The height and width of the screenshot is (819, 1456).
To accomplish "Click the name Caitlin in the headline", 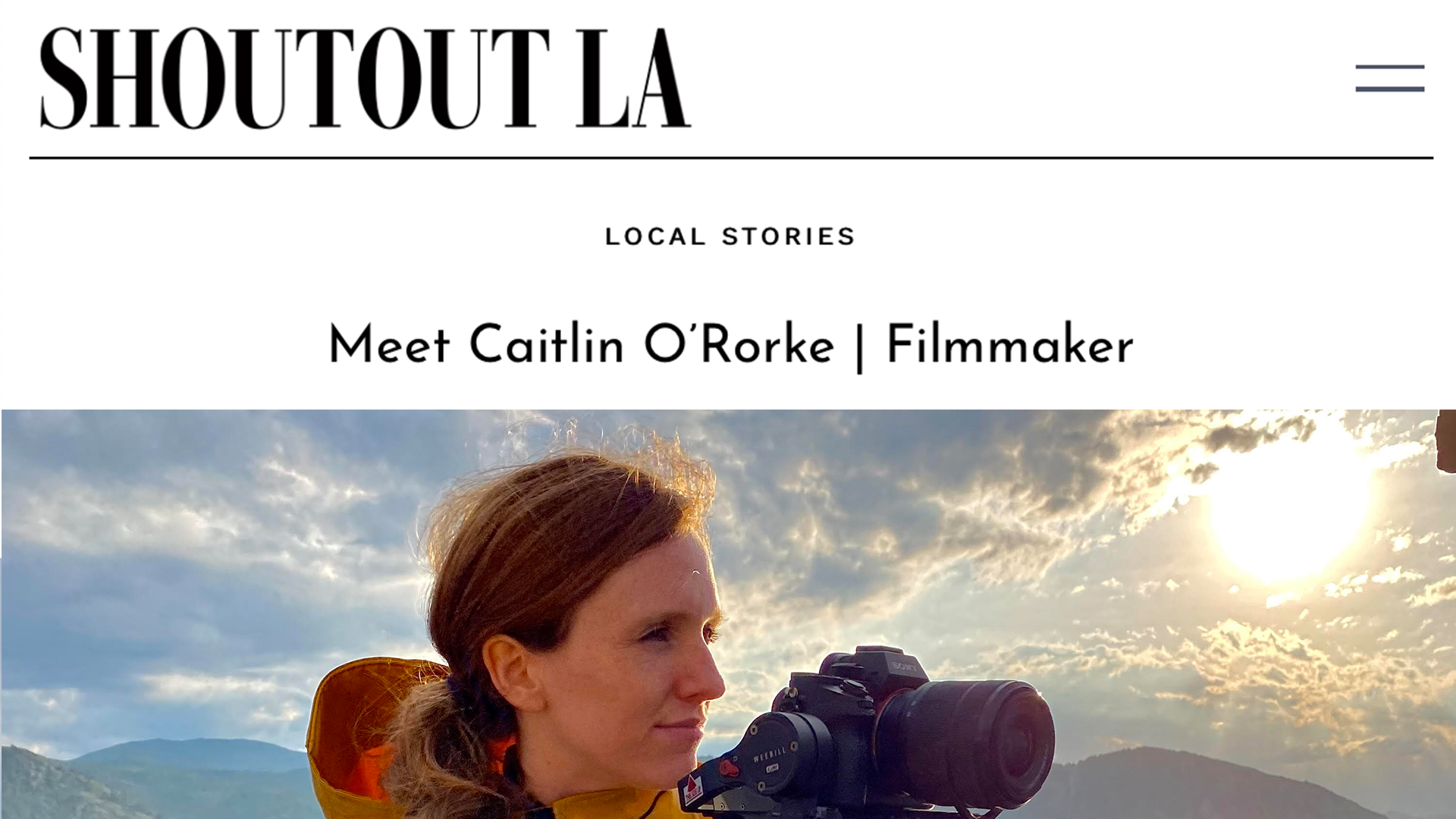I will click(x=547, y=345).
